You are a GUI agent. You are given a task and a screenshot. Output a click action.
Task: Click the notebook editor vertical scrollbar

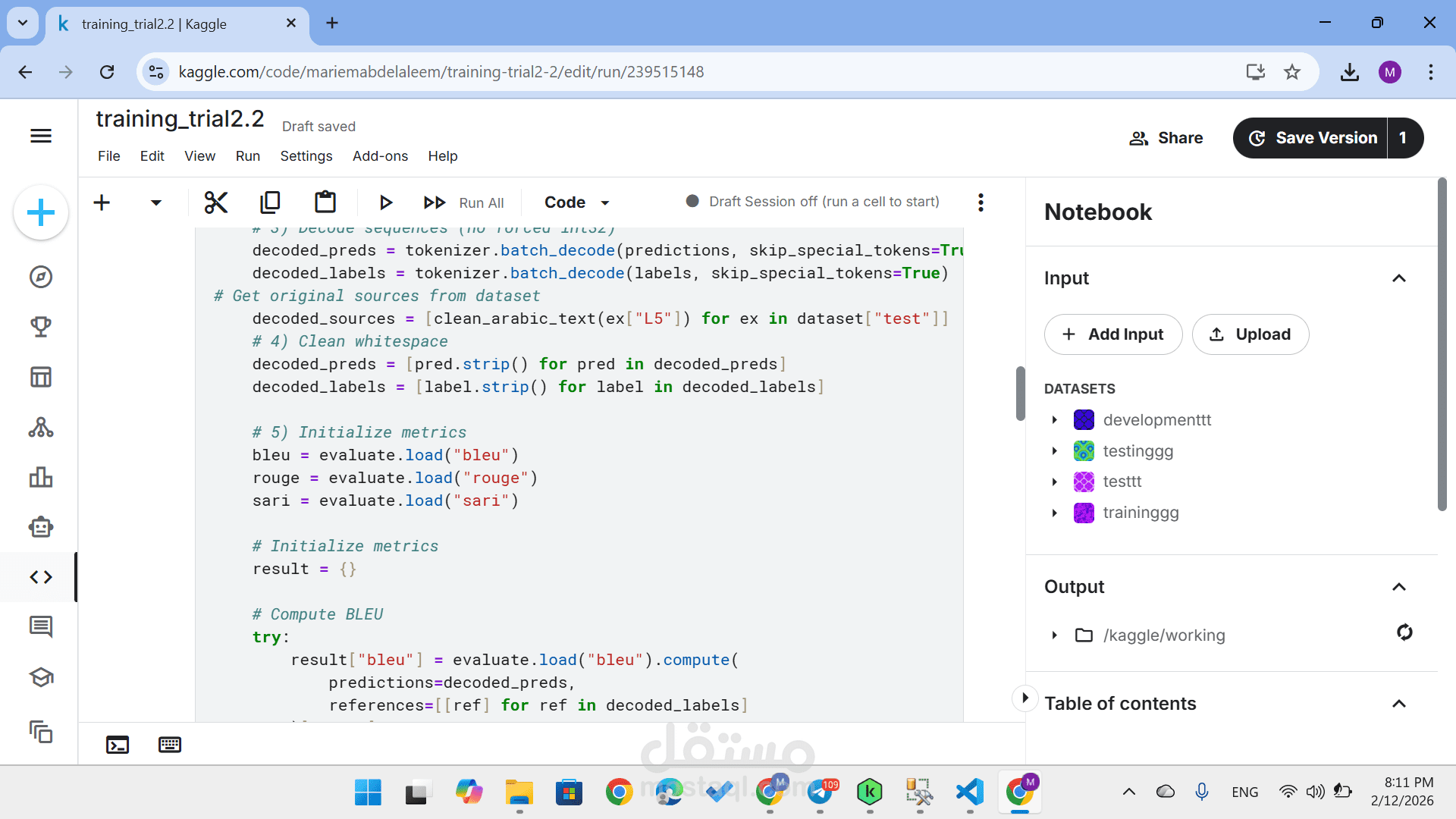[x=1021, y=393]
